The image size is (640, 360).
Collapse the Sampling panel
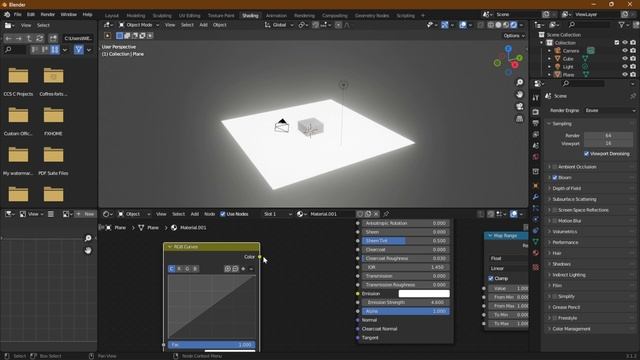[x=562, y=124]
